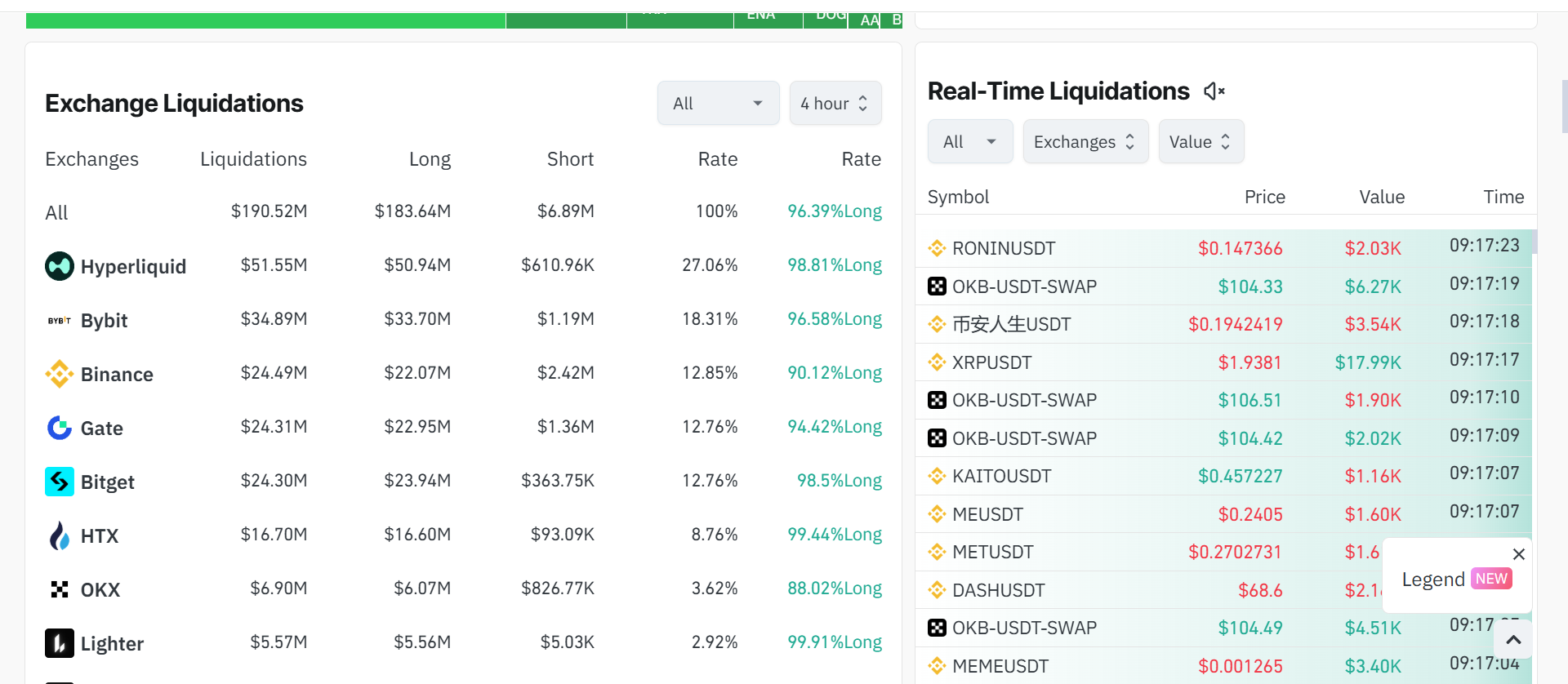
Task: Open the Value filter dropdown
Action: point(1200,142)
